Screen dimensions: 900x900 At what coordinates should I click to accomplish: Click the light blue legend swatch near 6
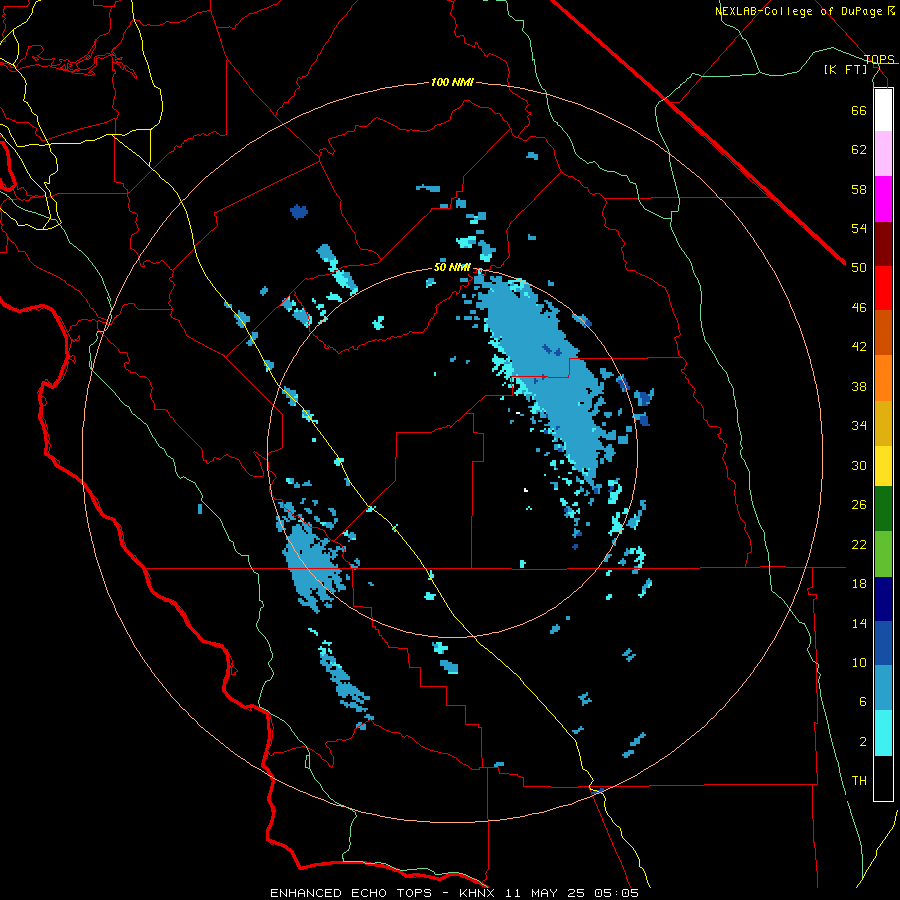[883, 688]
